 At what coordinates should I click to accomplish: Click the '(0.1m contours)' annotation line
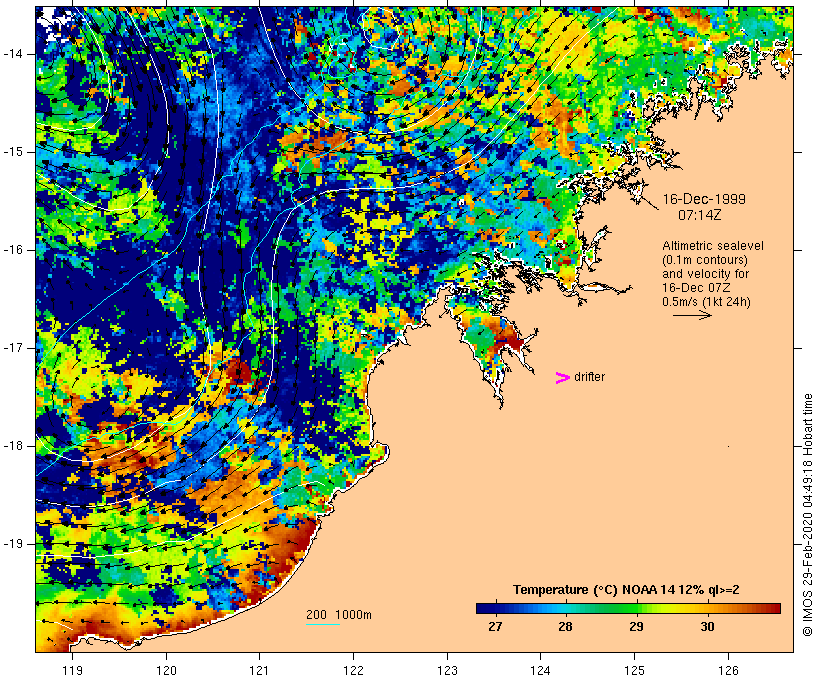click(705, 260)
